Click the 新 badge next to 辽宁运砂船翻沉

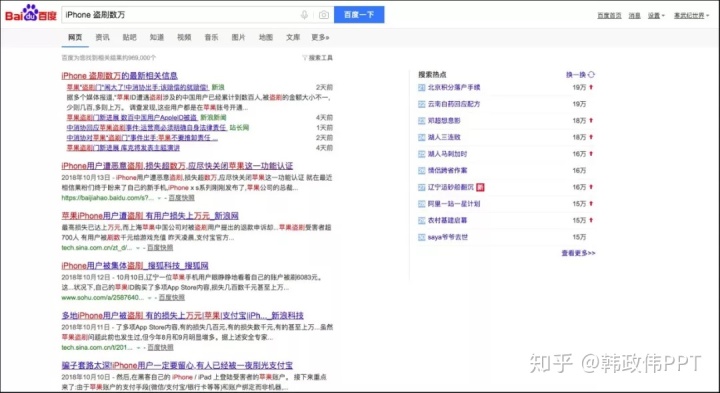tap(480, 187)
